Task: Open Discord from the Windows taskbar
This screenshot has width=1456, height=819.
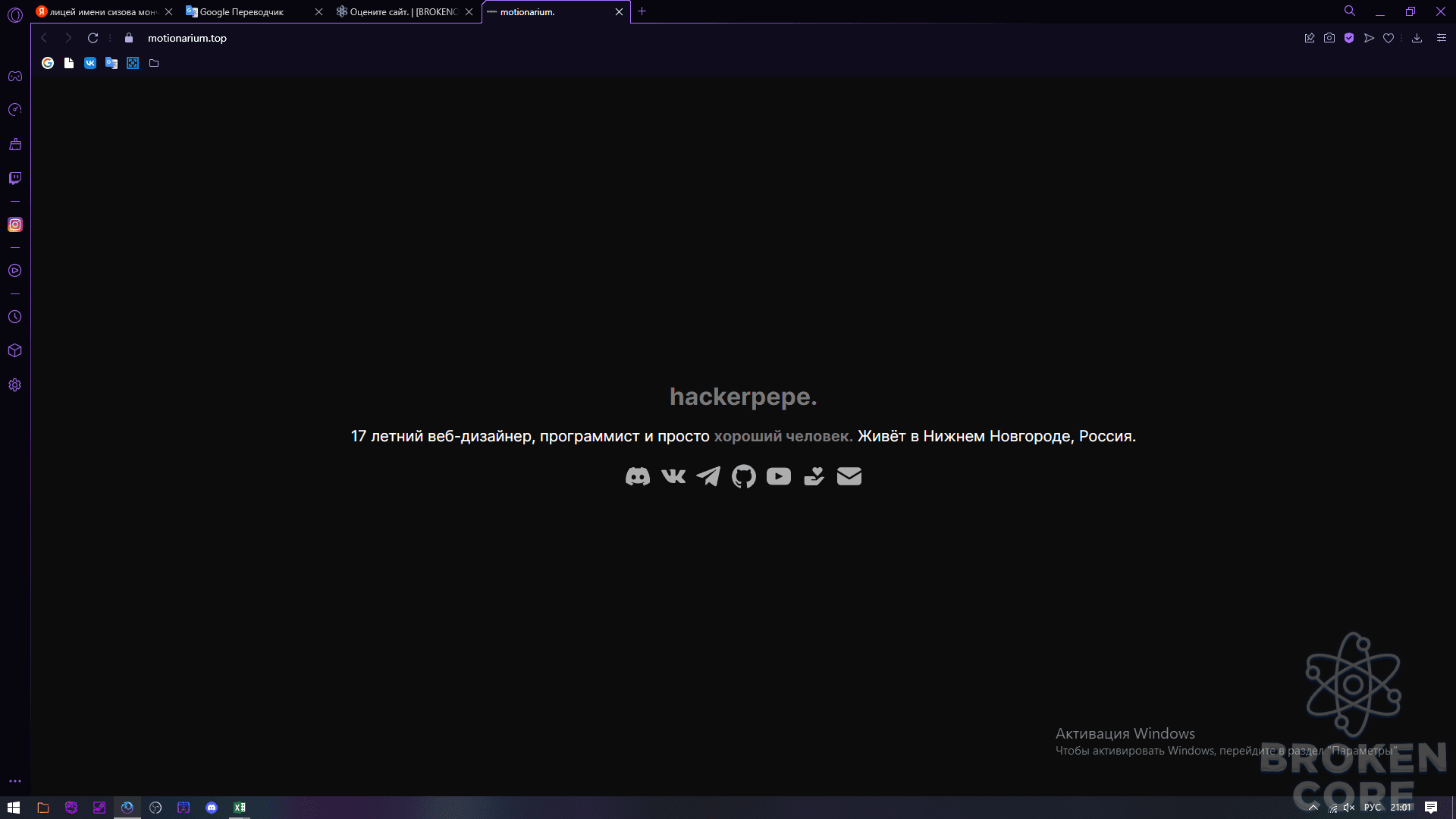Action: (x=212, y=808)
